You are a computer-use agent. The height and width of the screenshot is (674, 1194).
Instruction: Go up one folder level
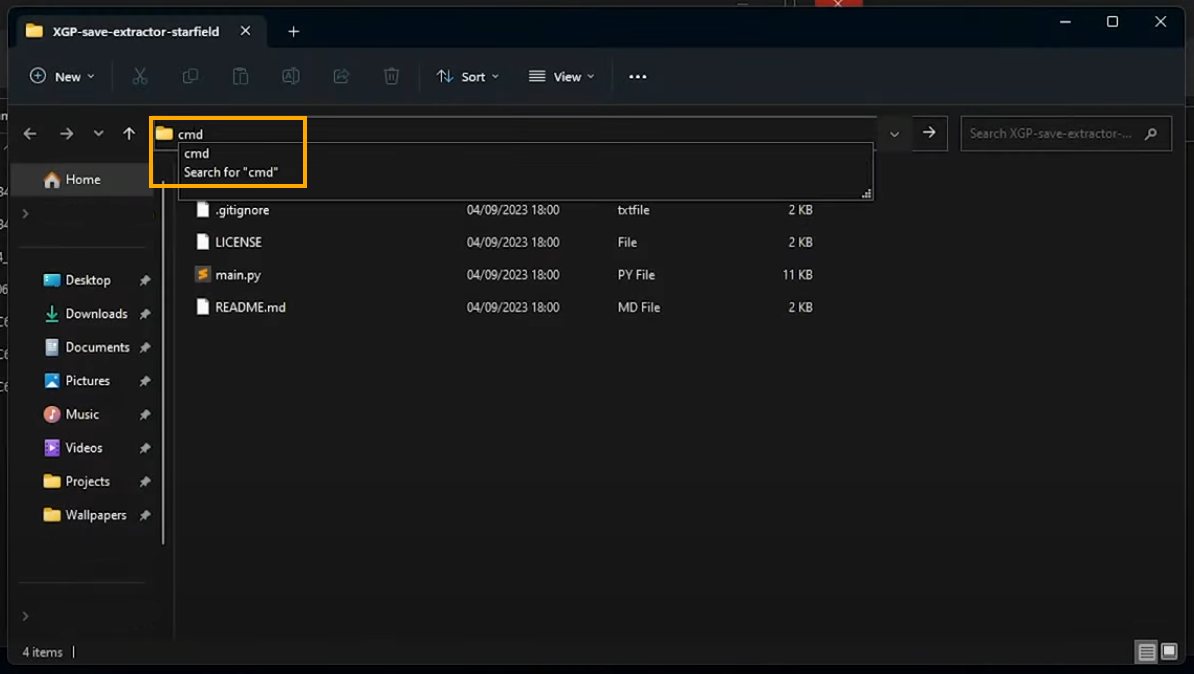129,134
